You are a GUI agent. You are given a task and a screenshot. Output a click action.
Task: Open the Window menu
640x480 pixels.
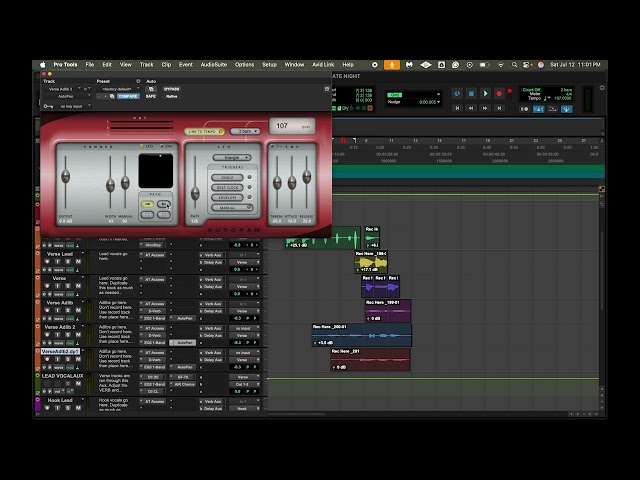[294, 64]
